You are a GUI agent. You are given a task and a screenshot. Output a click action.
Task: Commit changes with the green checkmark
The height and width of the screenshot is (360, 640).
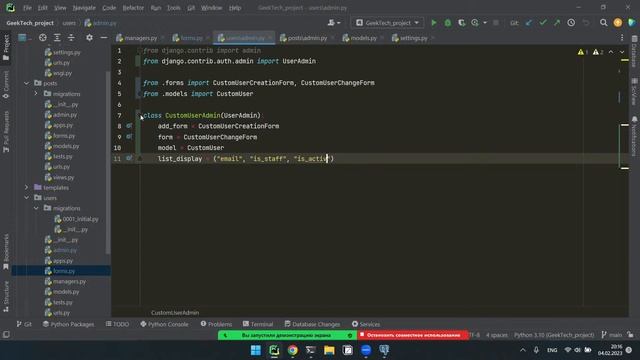tap(543, 23)
